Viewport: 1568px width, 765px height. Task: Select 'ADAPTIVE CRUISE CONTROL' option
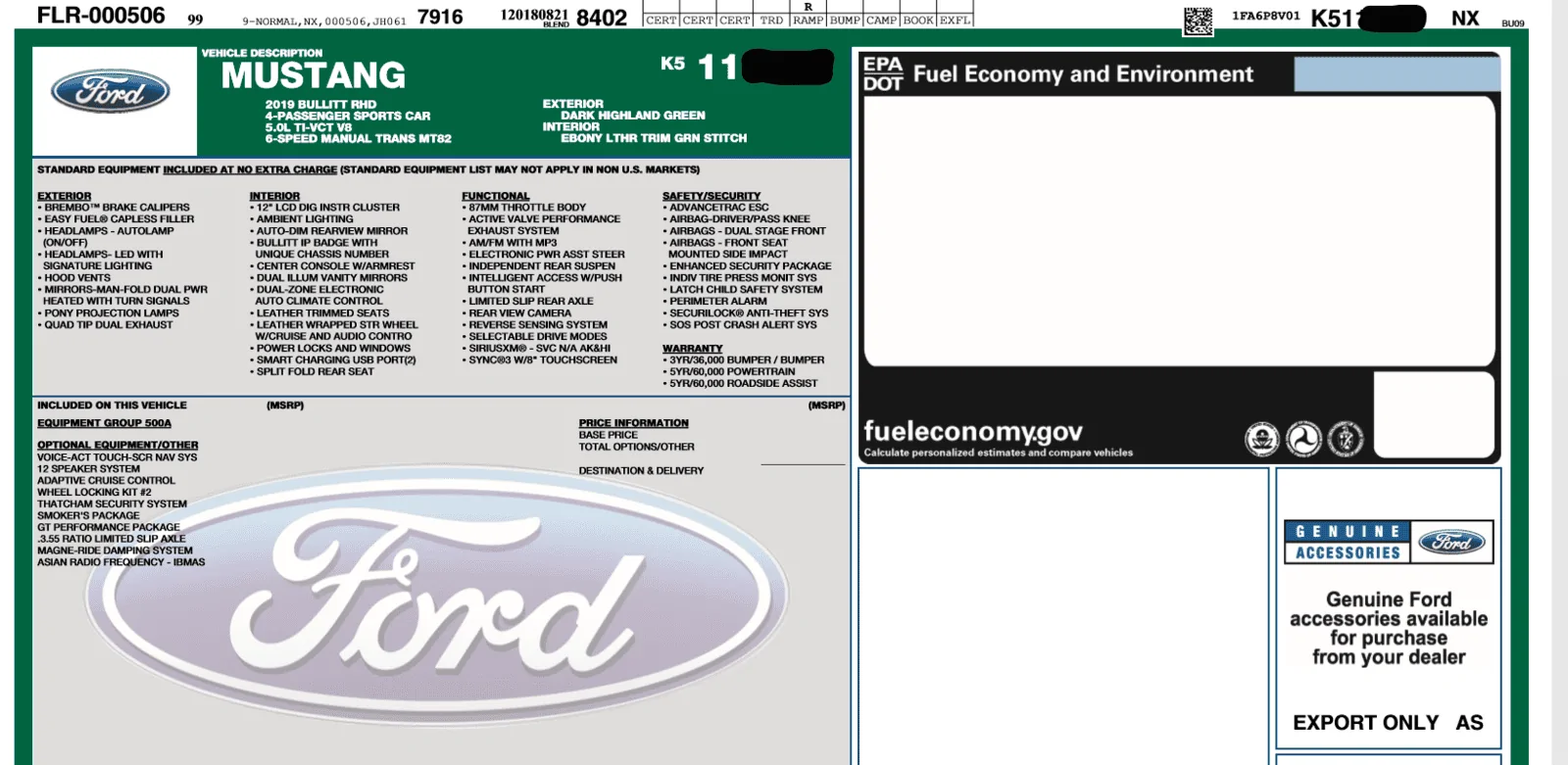pos(106,481)
